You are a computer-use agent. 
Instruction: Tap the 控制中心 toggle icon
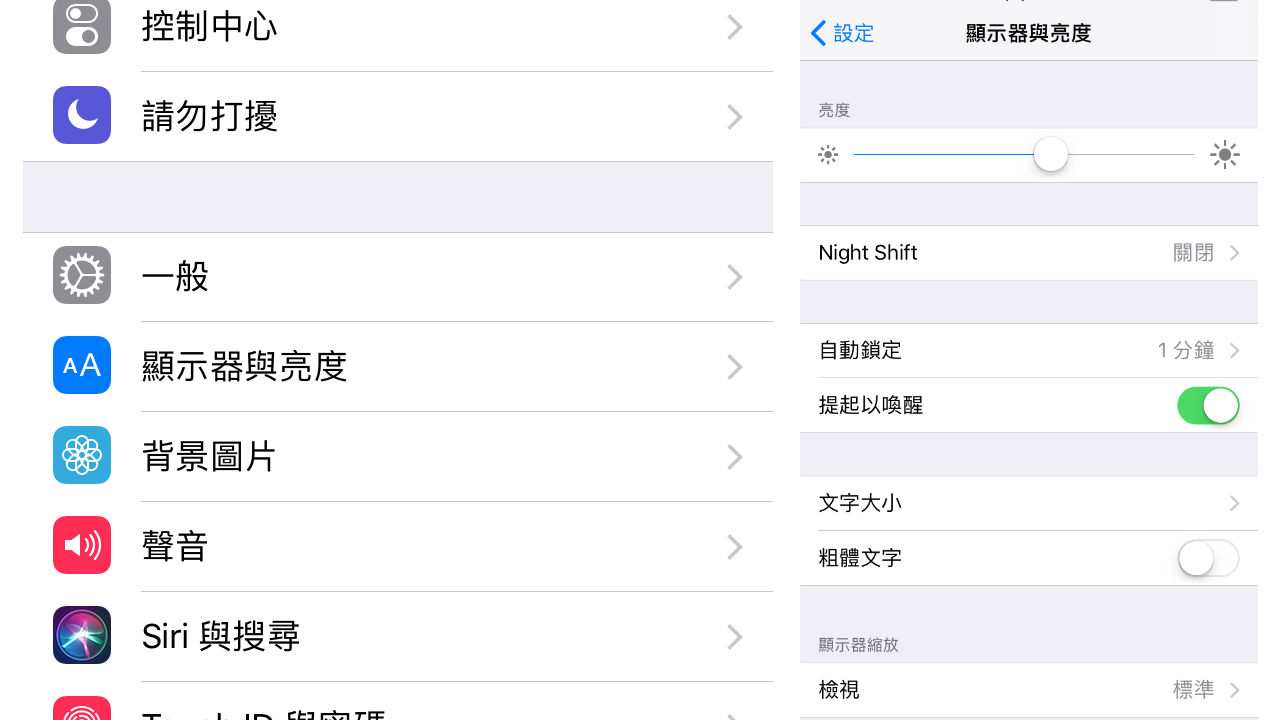[x=82, y=25]
